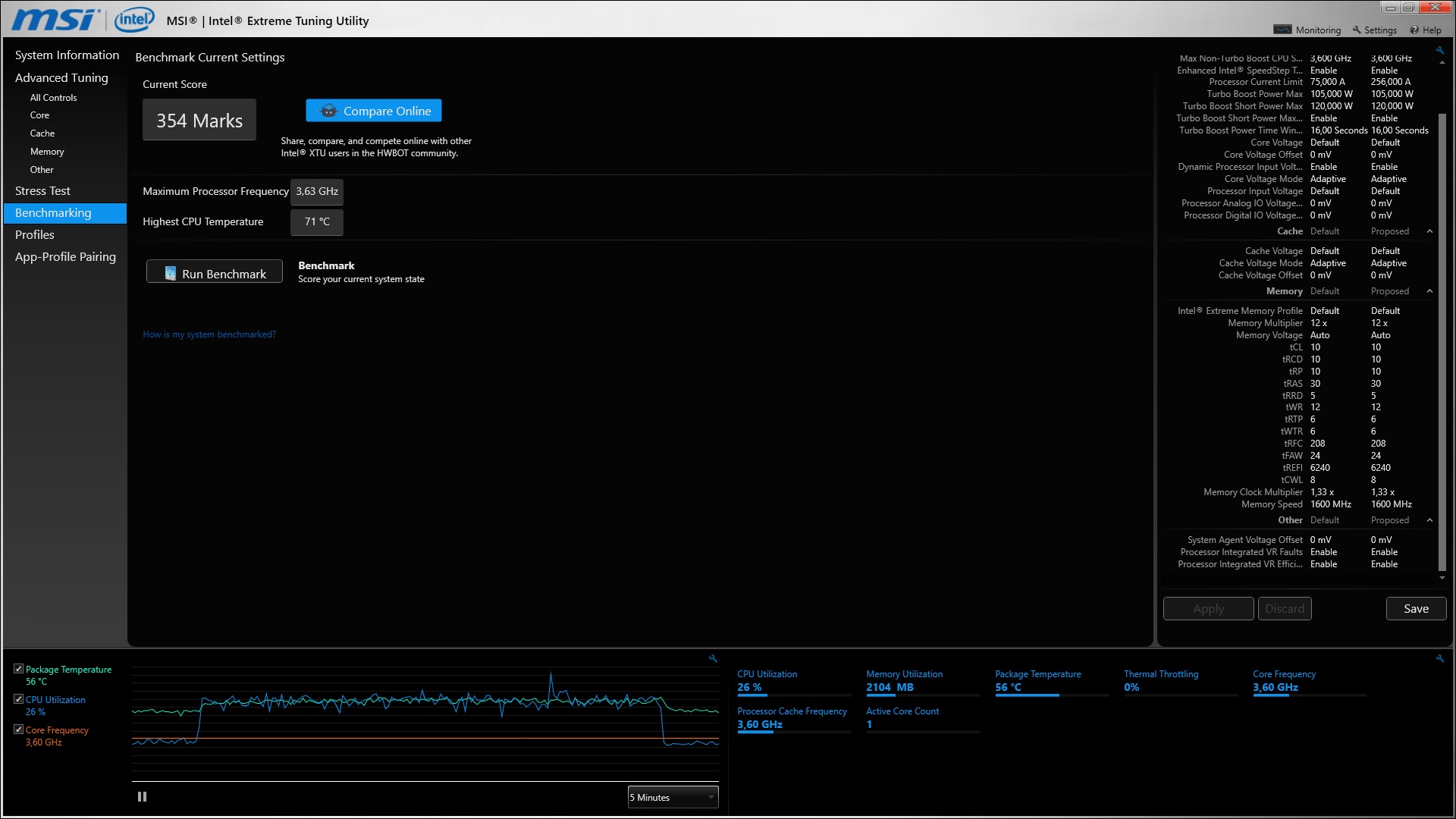Viewport: 1456px width, 819px height.
Task: Open monitor panel wrench settings at bottom right
Action: pyautogui.click(x=1439, y=658)
